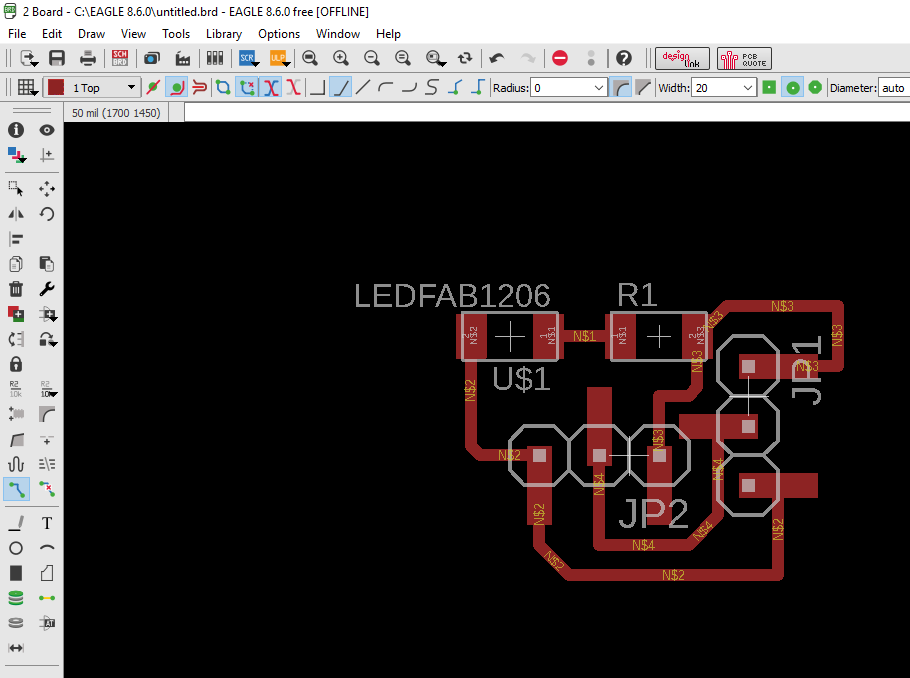The height and width of the screenshot is (678, 910).
Task: Click the Print icon
Action: 88,58
